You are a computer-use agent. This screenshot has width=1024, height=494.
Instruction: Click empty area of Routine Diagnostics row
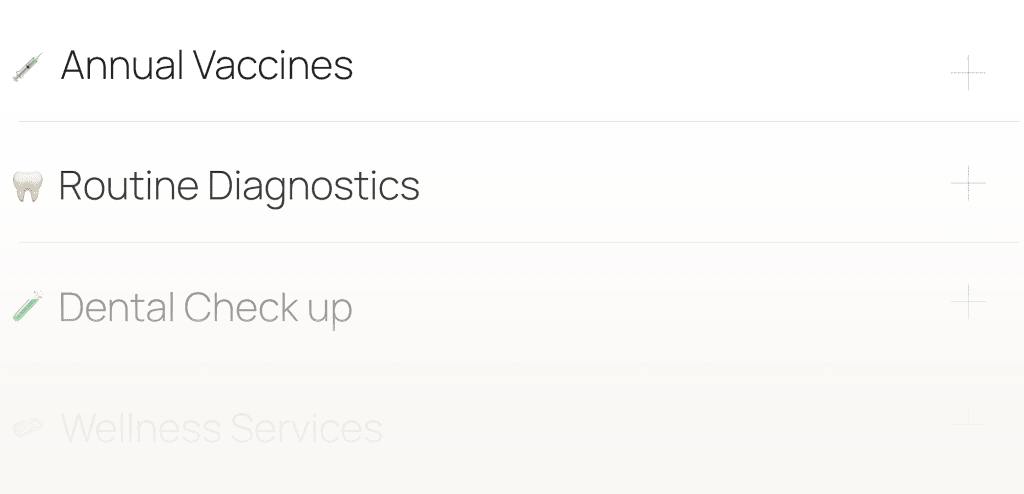[680, 186]
